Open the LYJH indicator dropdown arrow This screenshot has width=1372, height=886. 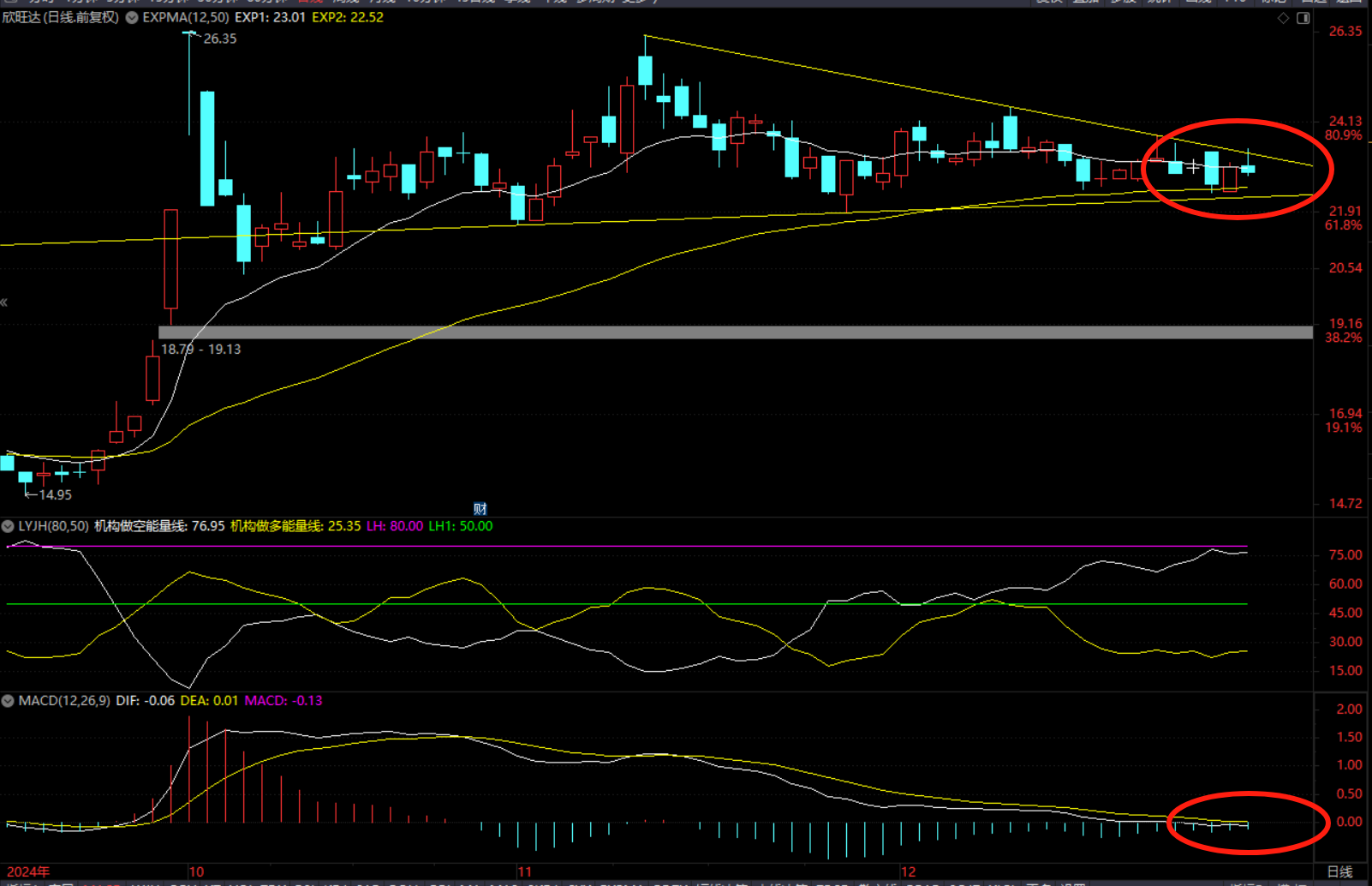pyautogui.click(x=8, y=526)
